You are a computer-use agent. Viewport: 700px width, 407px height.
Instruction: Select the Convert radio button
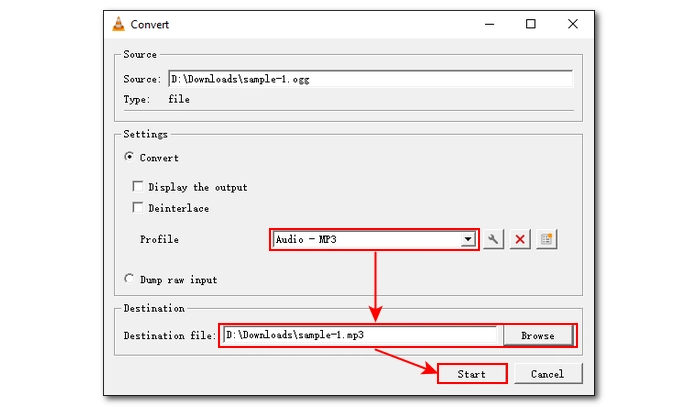click(x=129, y=157)
